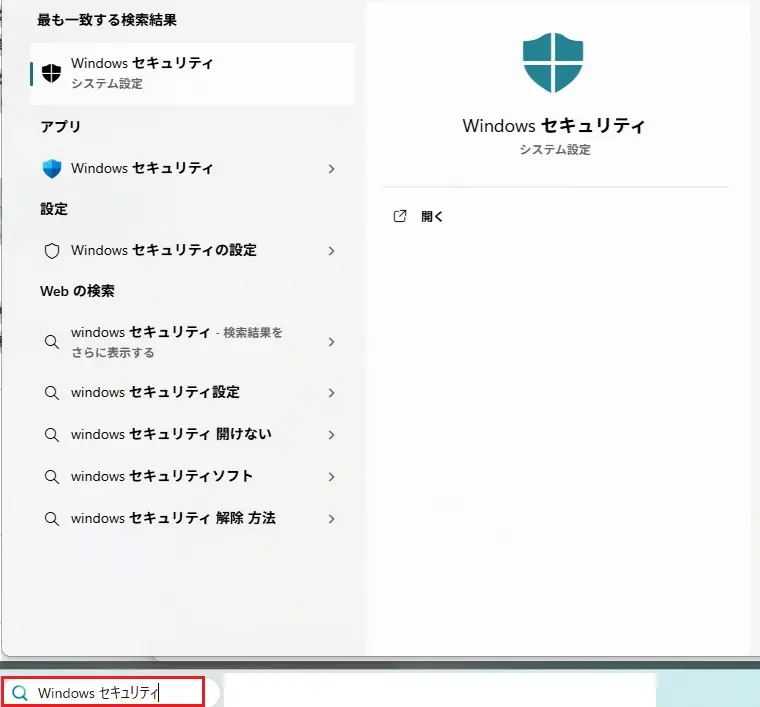Click search icon beside windows セキュリティ設定
The image size is (760, 707).
coord(52,393)
